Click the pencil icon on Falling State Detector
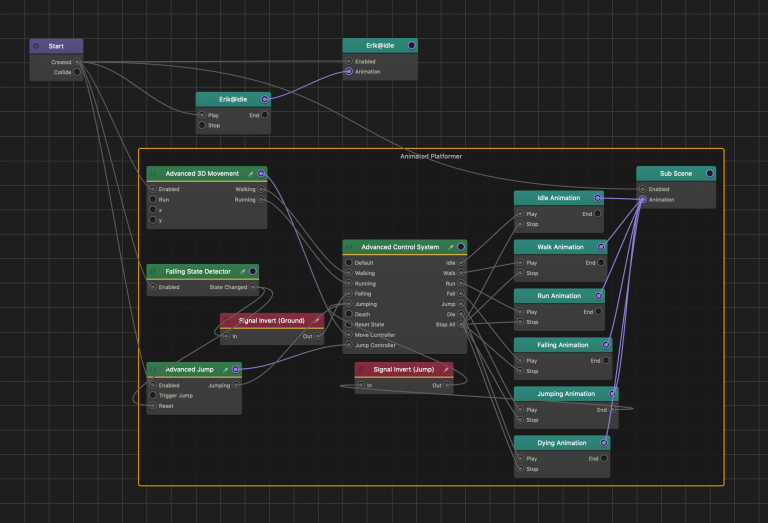This screenshot has width=768, height=523. 241,271
